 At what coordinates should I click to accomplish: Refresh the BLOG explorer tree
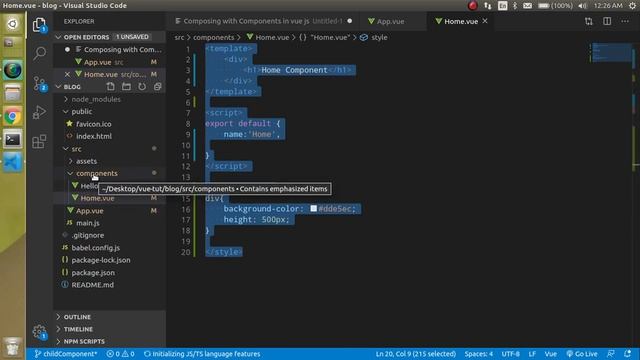click(142, 87)
